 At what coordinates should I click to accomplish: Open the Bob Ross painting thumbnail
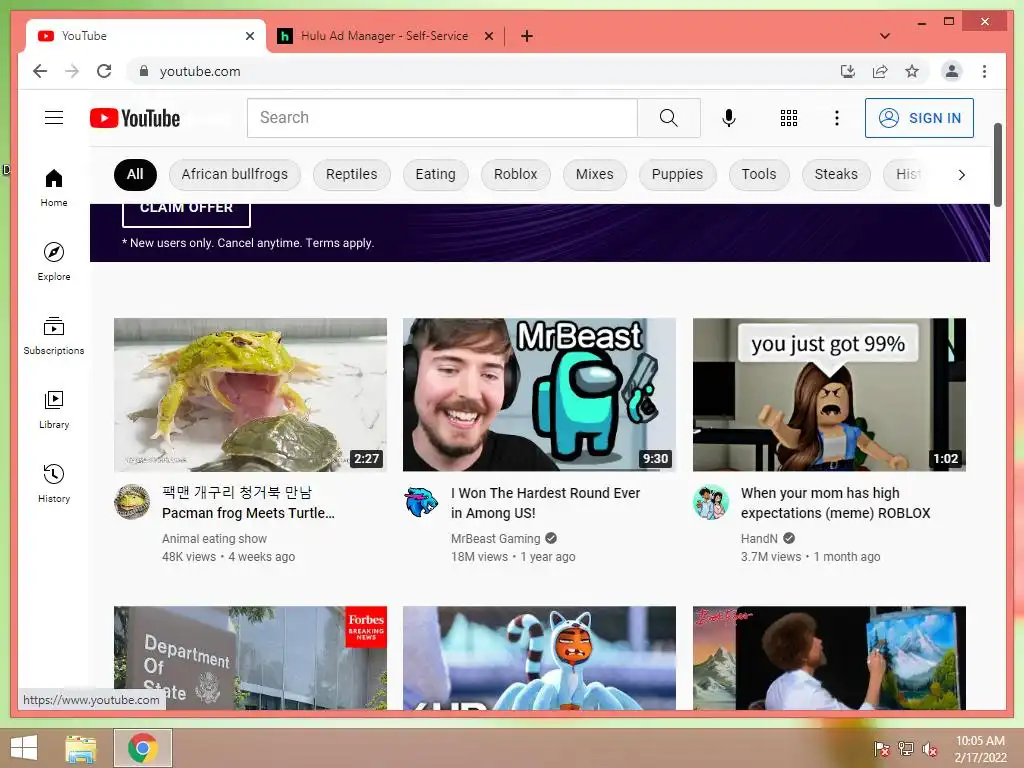point(829,658)
